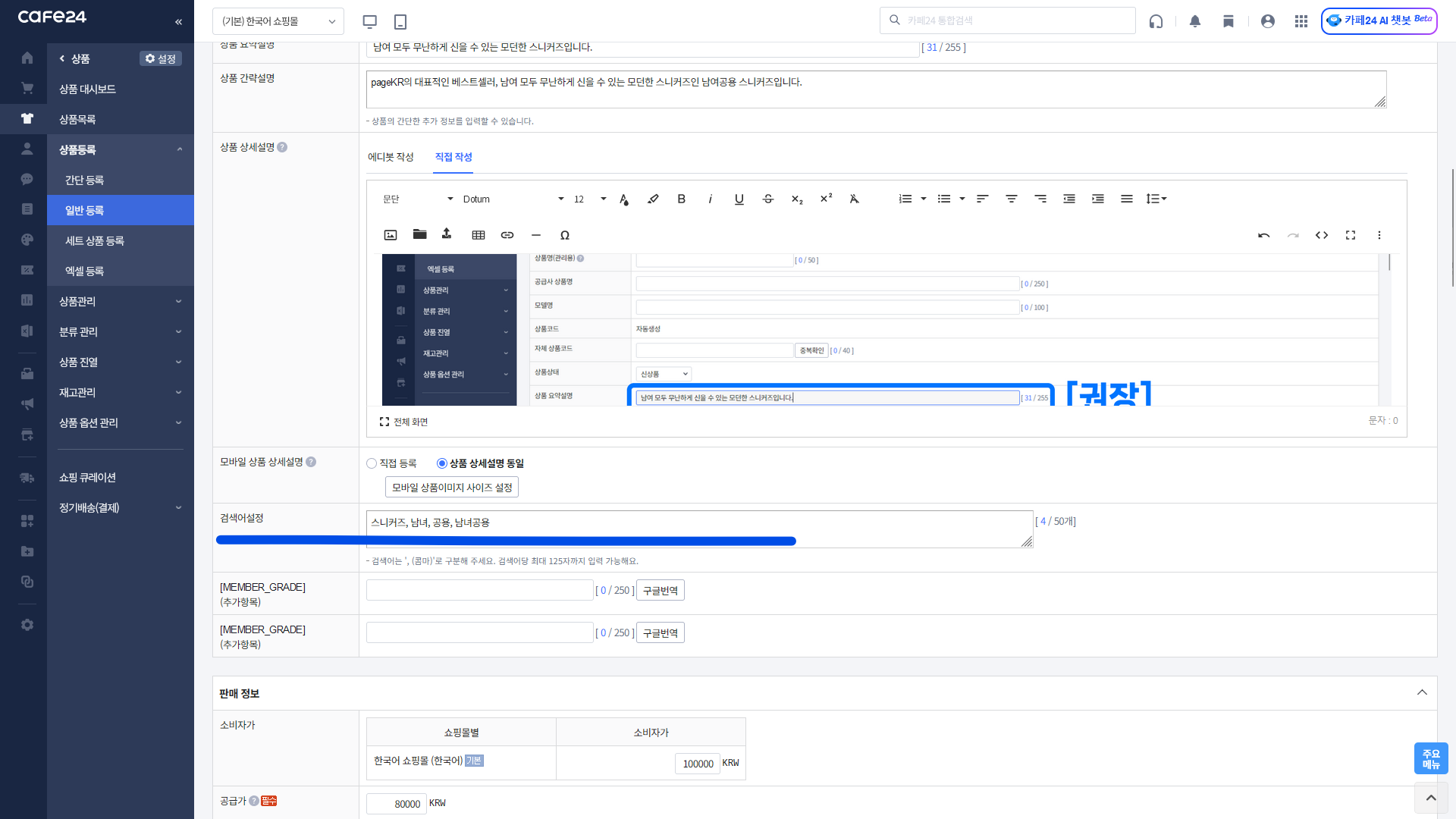Click 모바일 상품이미지 사이즈 설정 button
Image resolution: width=1456 pixels, height=819 pixels.
tap(452, 488)
